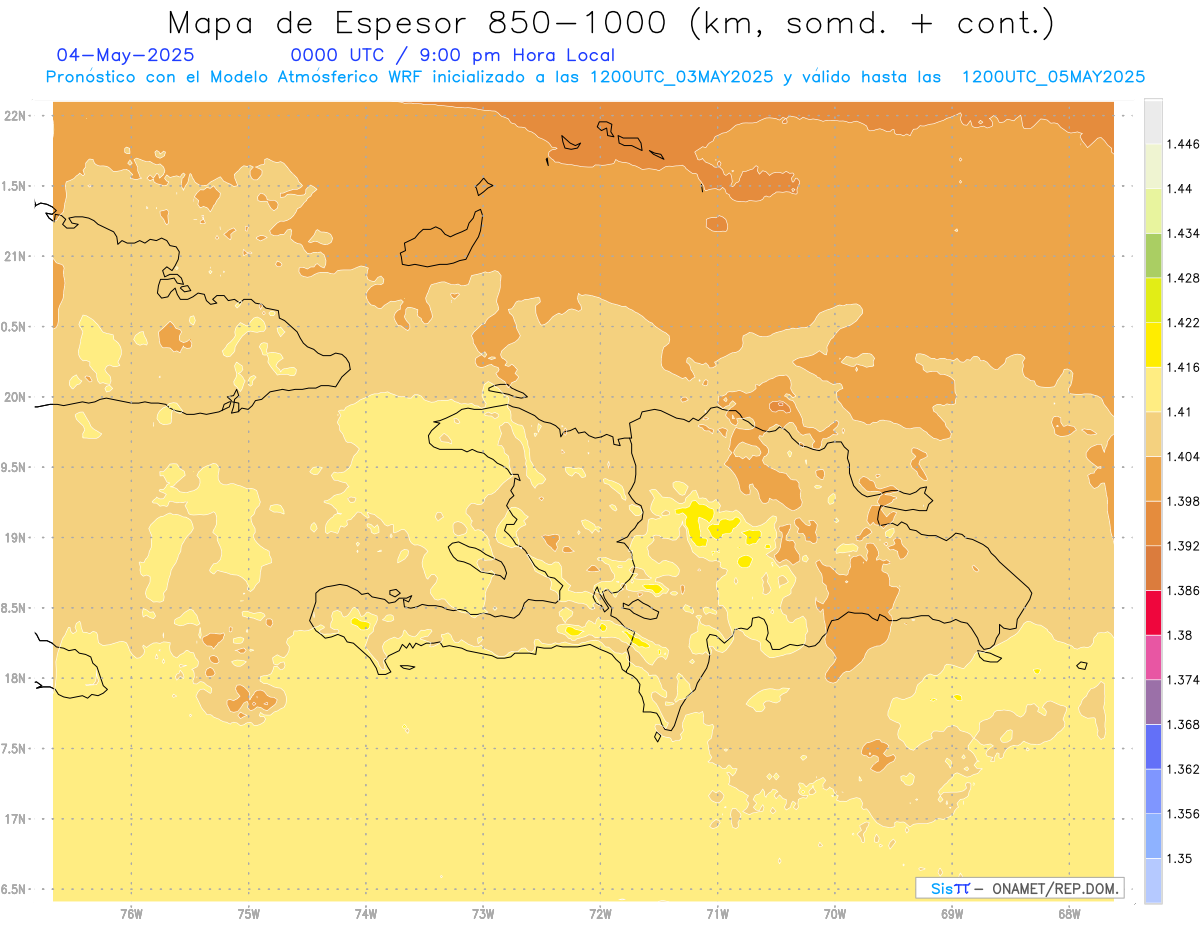
Task: Click the tan segment between 1.404 and 1.41
Action: pos(1153,433)
